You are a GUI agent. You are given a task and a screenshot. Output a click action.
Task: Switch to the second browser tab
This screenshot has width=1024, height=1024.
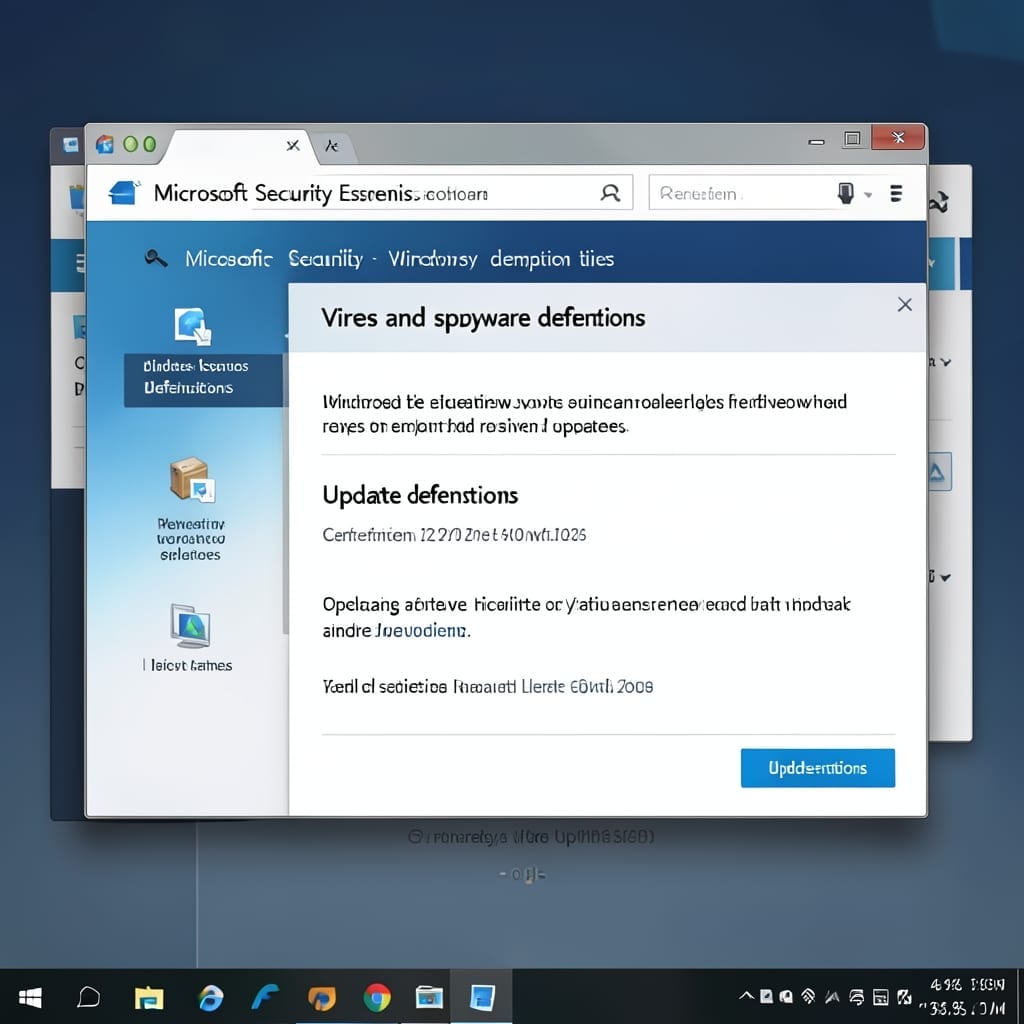(333, 146)
